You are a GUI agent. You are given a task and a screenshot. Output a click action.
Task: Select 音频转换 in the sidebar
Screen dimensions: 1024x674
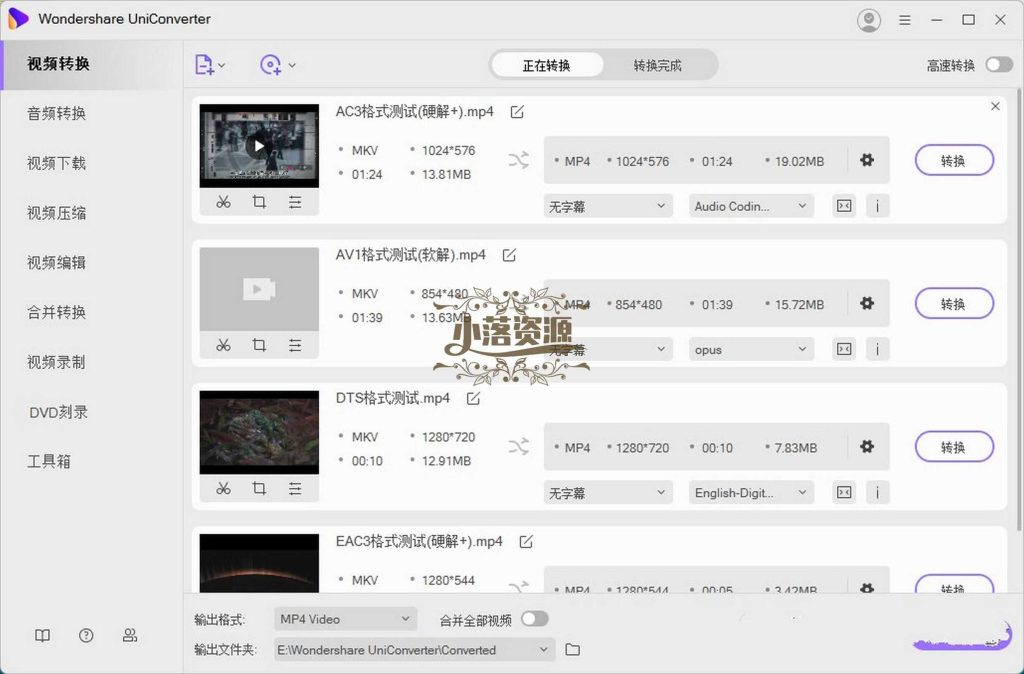[x=57, y=114]
